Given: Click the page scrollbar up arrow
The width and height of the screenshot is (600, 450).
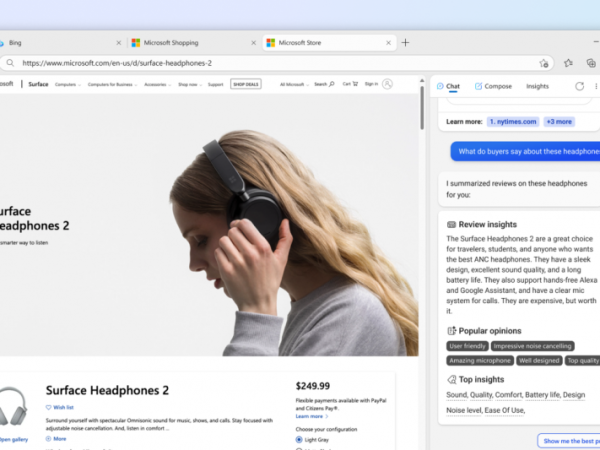Looking at the screenshot, I should pyautogui.click(x=422, y=81).
